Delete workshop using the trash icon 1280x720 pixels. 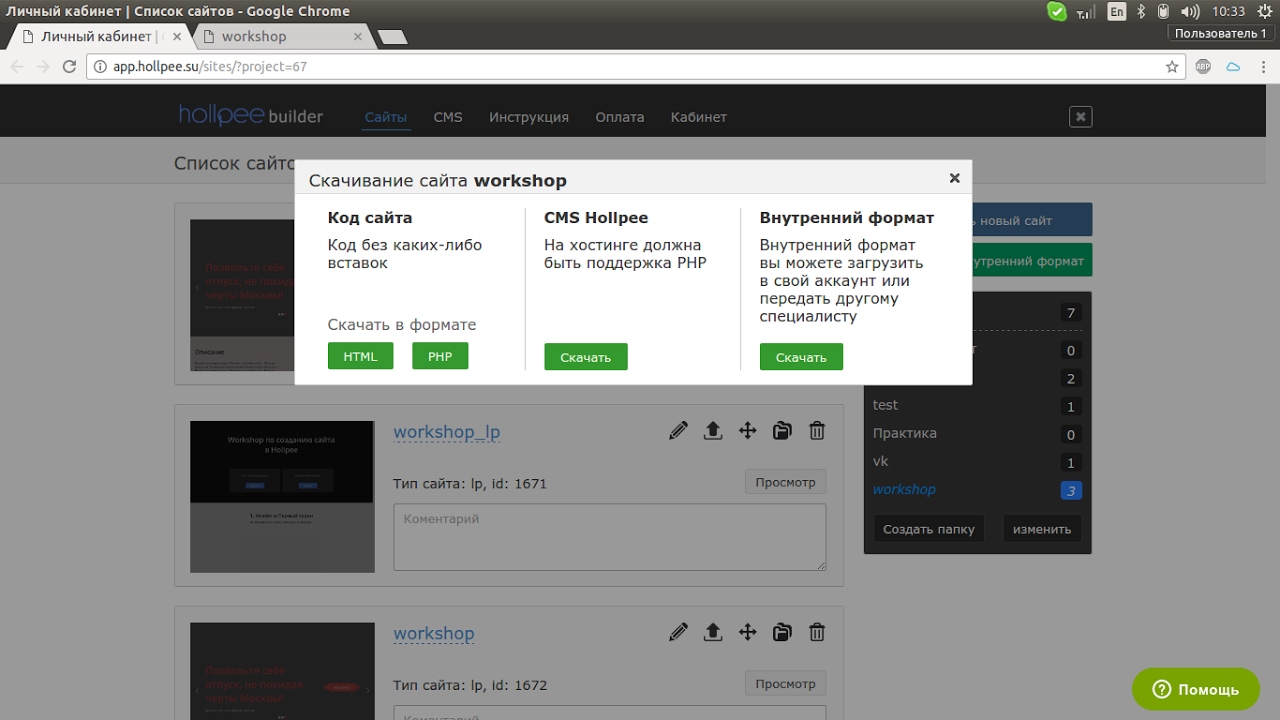click(x=817, y=632)
